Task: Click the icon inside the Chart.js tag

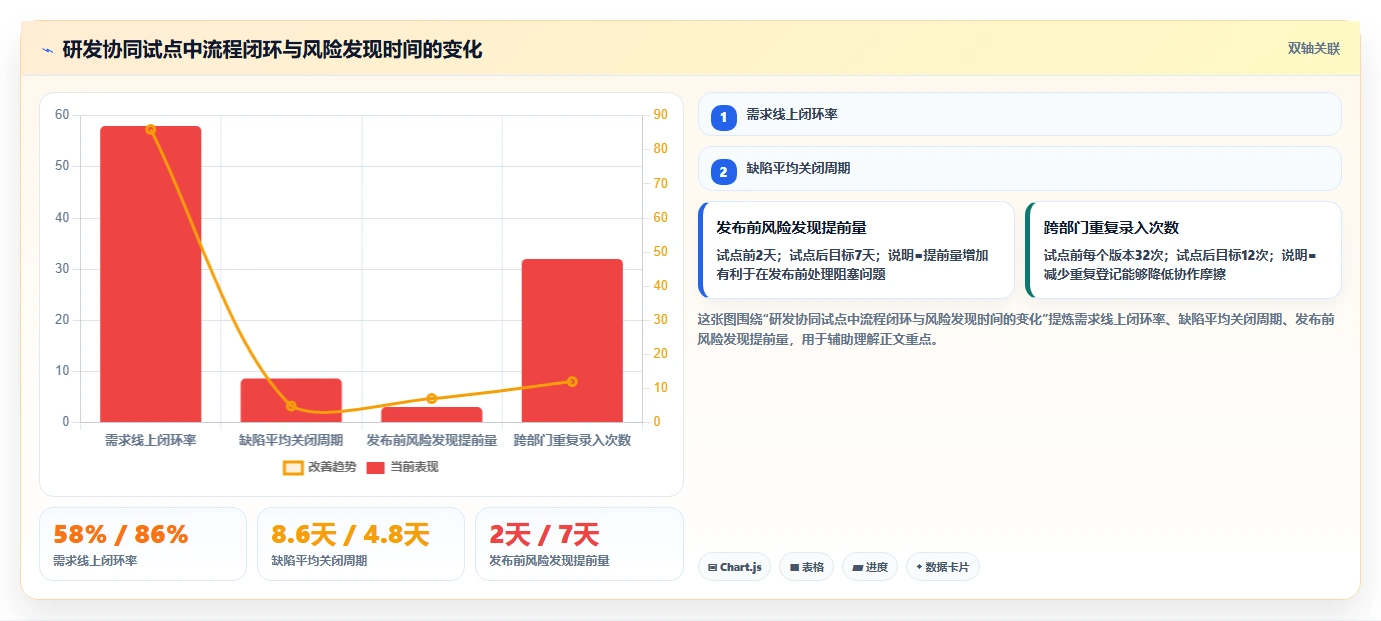Action: [712, 567]
